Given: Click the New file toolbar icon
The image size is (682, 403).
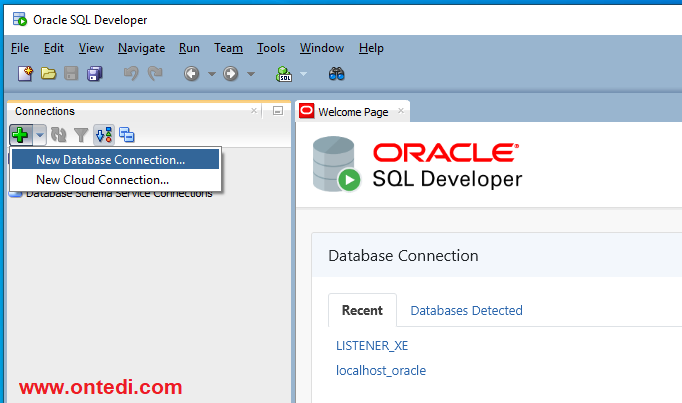Looking at the screenshot, I should pyautogui.click(x=25, y=73).
